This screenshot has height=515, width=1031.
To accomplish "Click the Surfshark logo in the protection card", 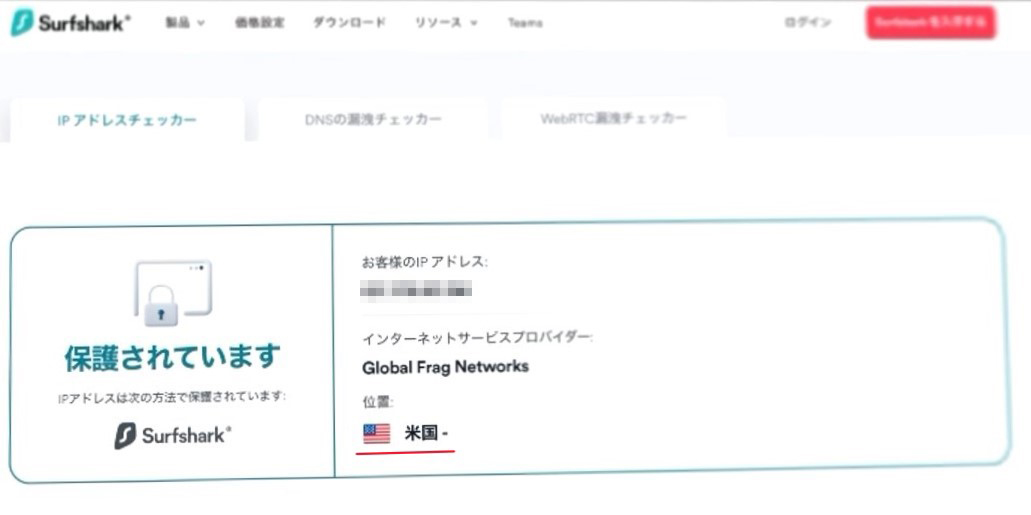I will (172, 435).
